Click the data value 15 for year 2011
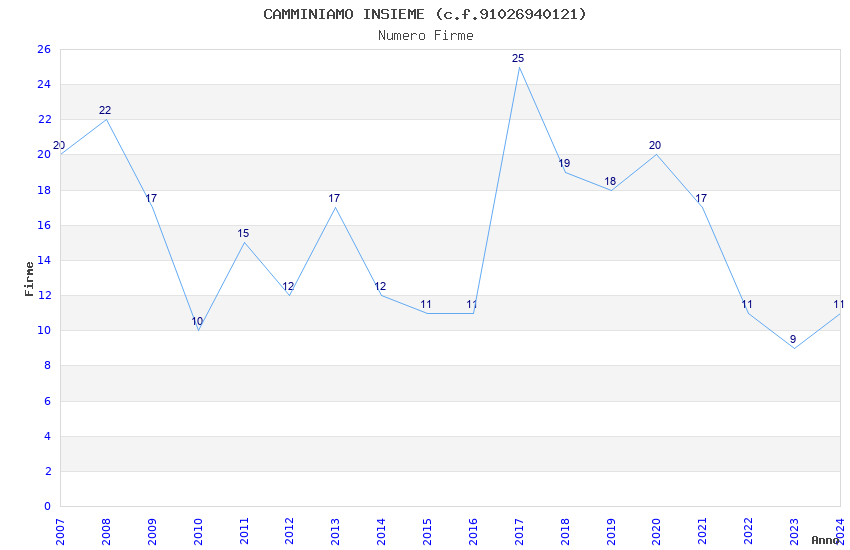This screenshot has width=850, height=550. (x=243, y=234)
